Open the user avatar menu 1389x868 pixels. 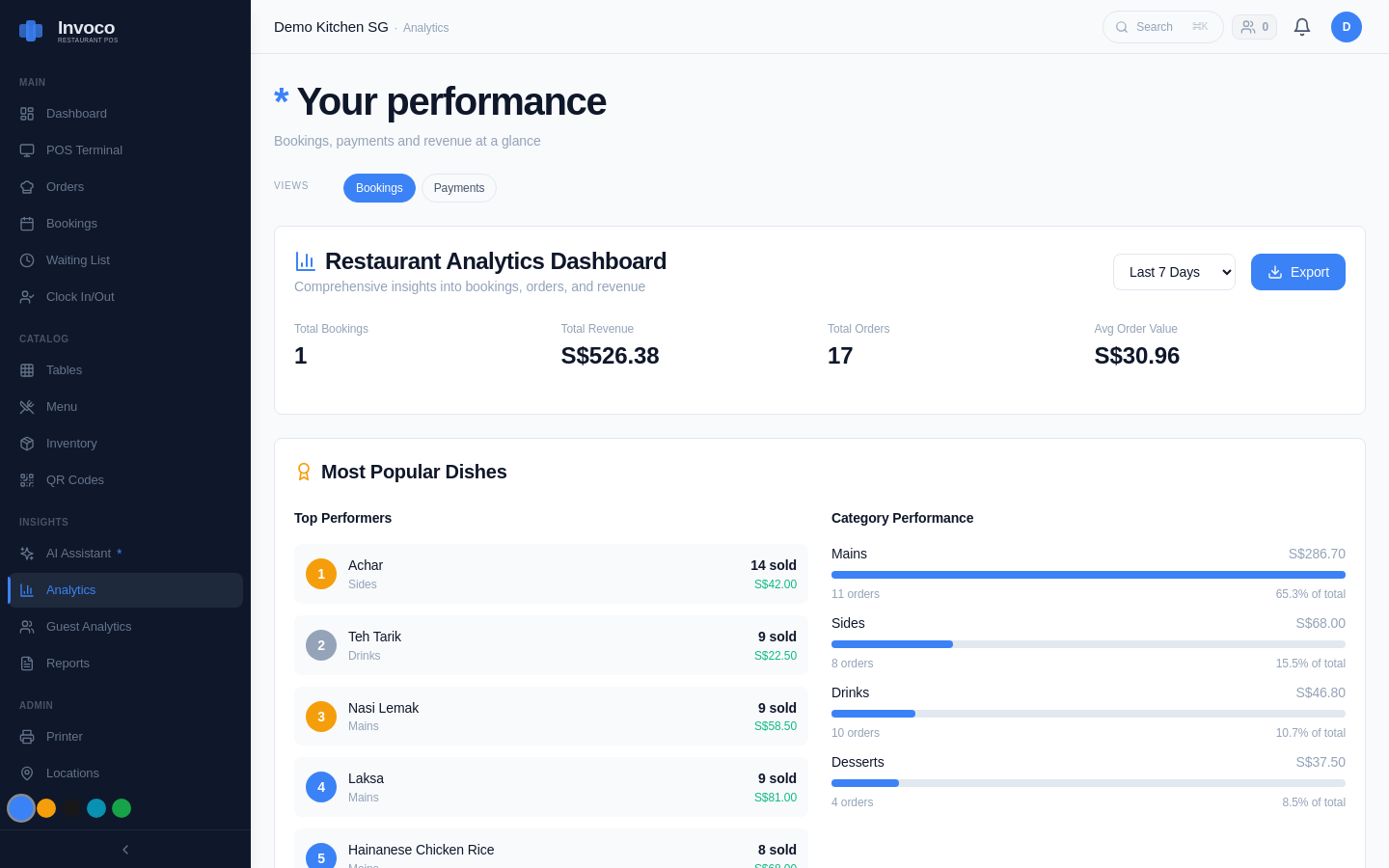(1346, 27)
